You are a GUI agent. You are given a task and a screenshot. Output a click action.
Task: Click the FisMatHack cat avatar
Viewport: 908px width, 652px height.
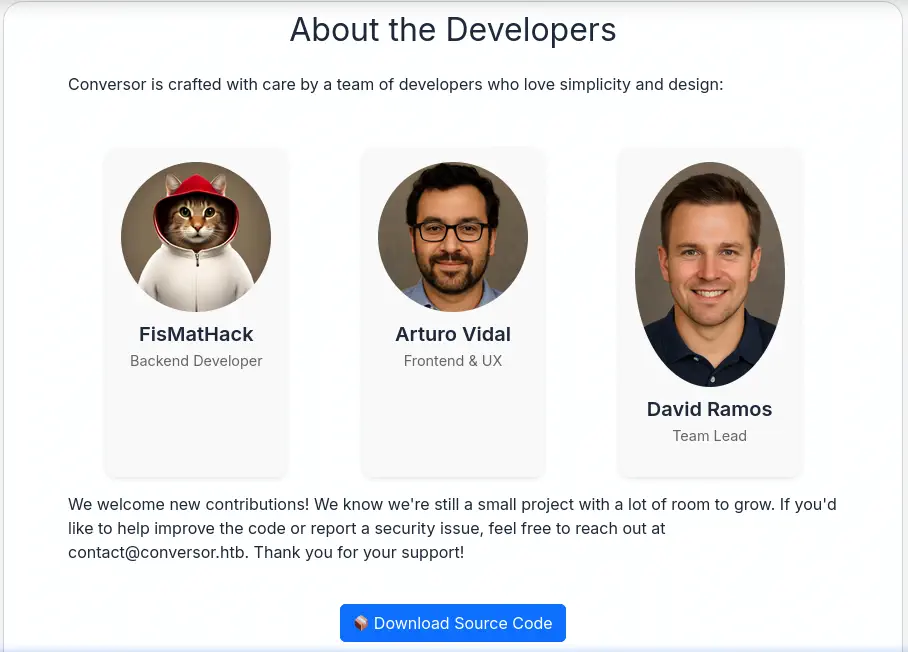click(x=196, y=237)
